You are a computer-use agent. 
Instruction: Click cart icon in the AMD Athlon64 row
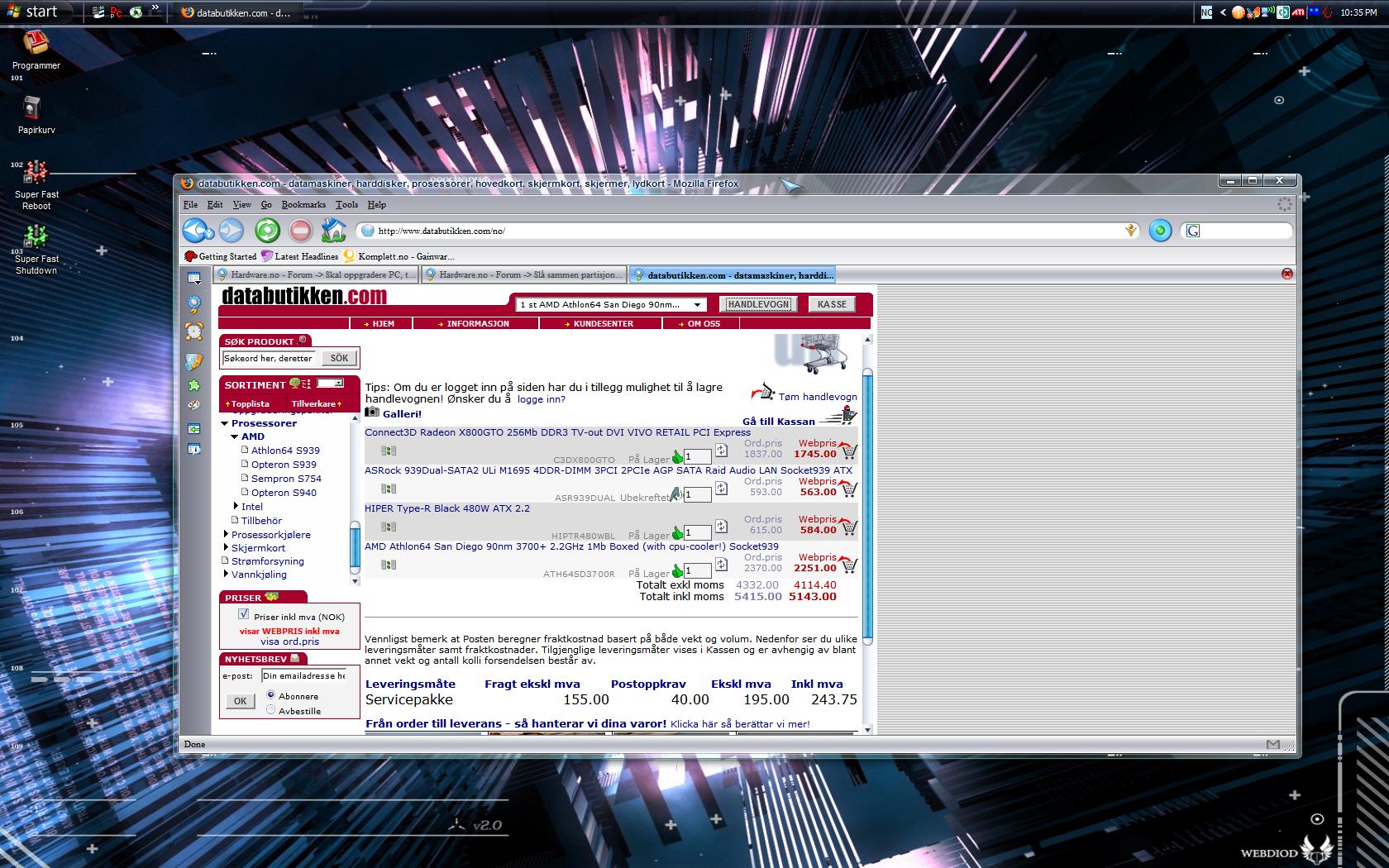coord(848,565)
